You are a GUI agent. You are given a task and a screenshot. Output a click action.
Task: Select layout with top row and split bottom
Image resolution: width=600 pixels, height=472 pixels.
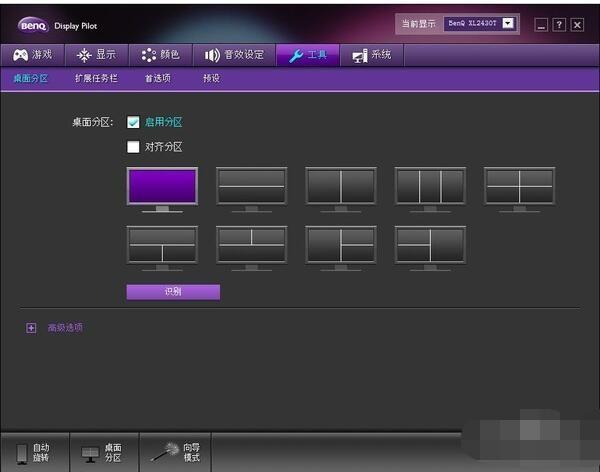pos(162,248)
